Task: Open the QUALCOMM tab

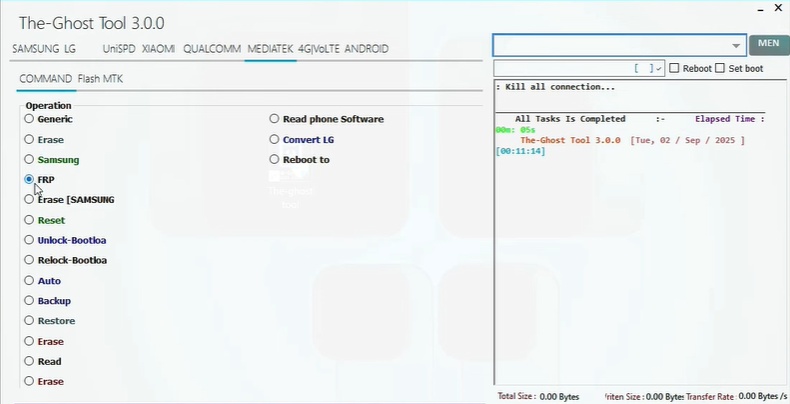Action: click(x=212, y=49)
